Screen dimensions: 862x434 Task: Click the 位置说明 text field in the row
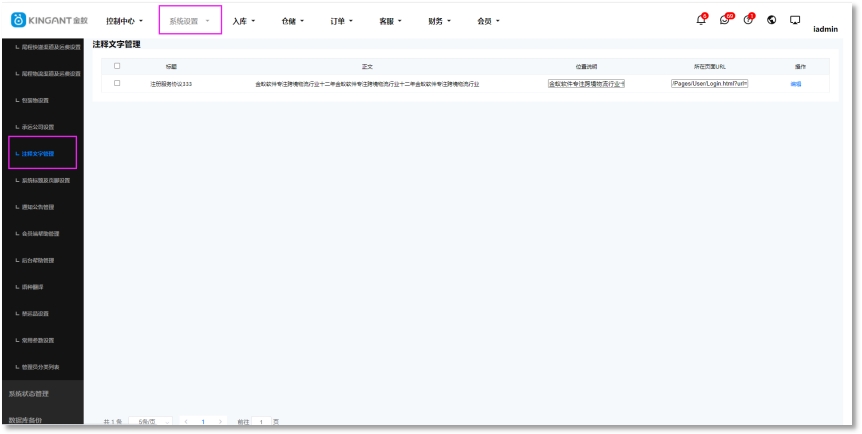point(586,84)
